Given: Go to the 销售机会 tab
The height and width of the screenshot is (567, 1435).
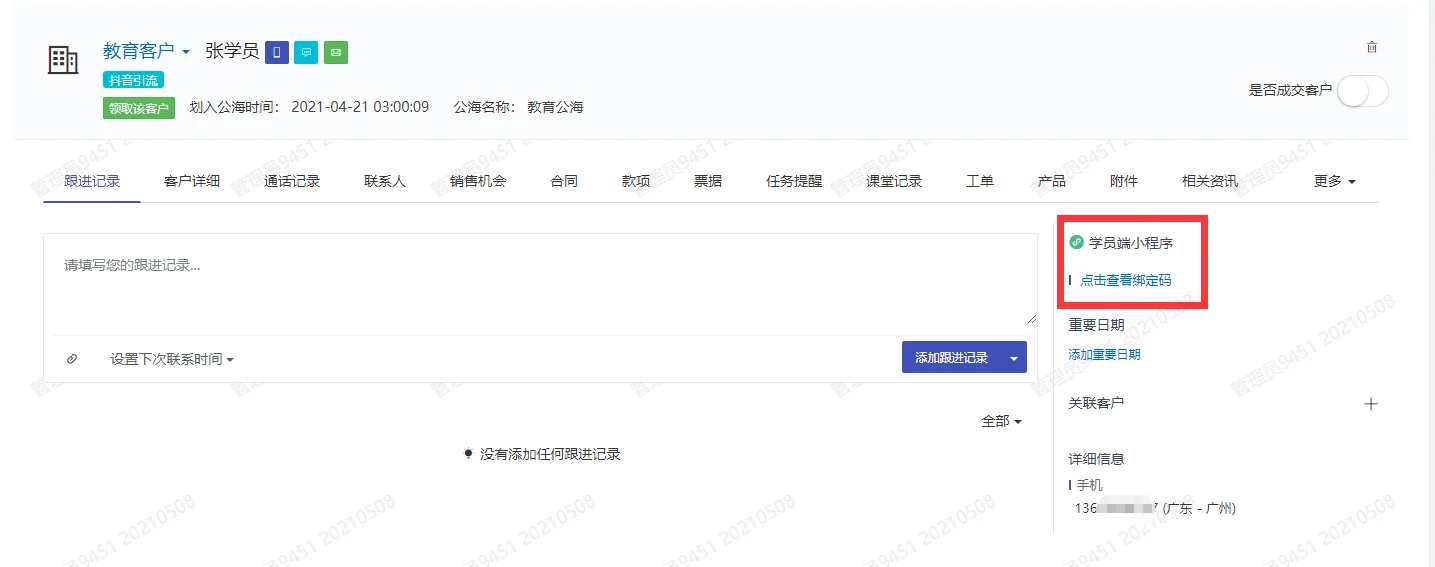Looking at the screenshot, I should click(478, 181).
